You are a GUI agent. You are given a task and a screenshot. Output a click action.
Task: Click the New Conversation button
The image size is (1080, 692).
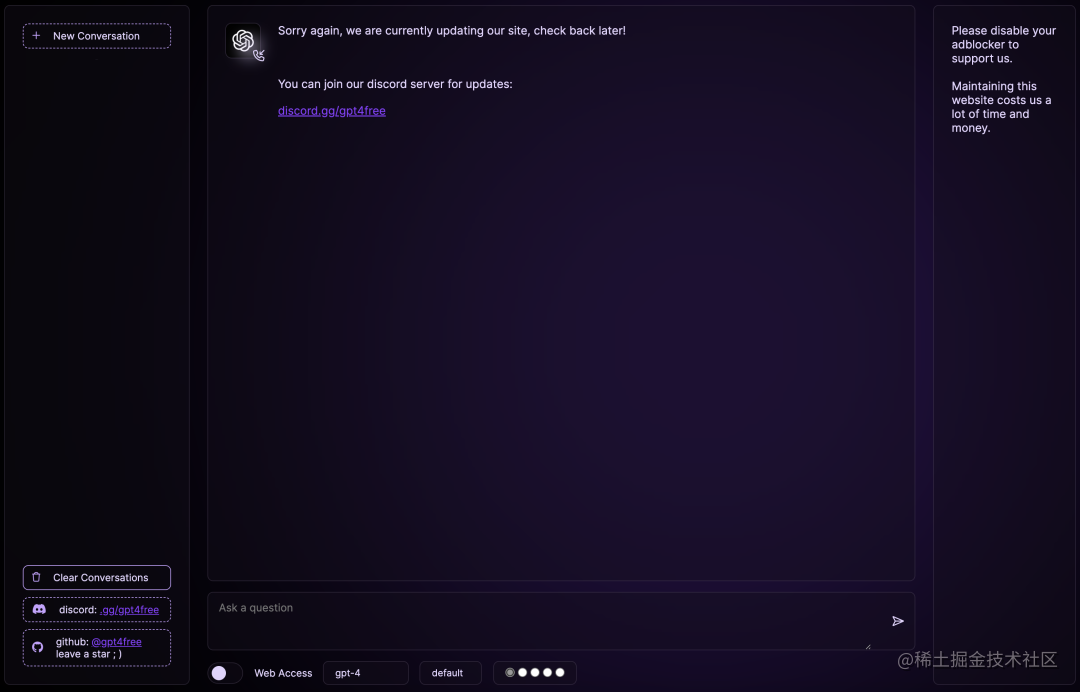pyautogui.click(x=96, y=36)
